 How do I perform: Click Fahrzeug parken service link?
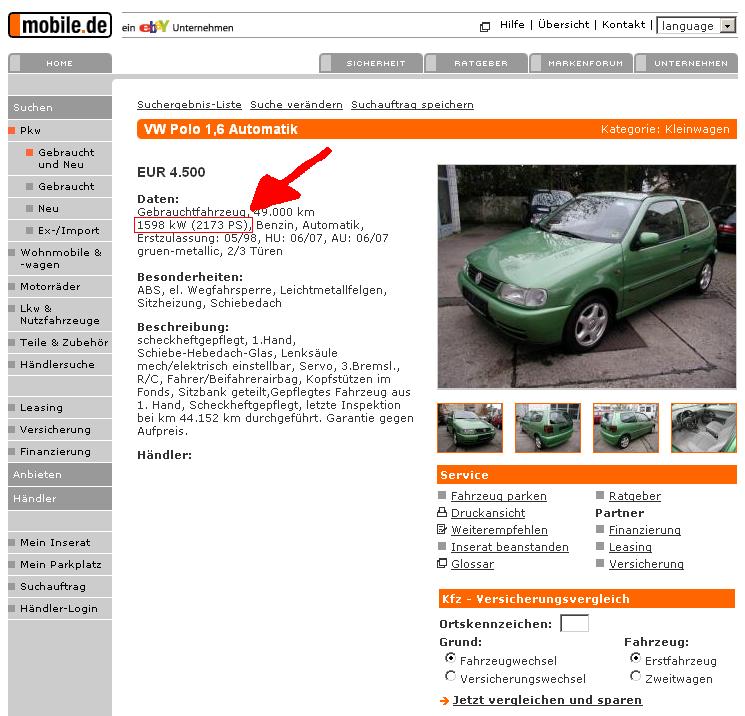499,496
